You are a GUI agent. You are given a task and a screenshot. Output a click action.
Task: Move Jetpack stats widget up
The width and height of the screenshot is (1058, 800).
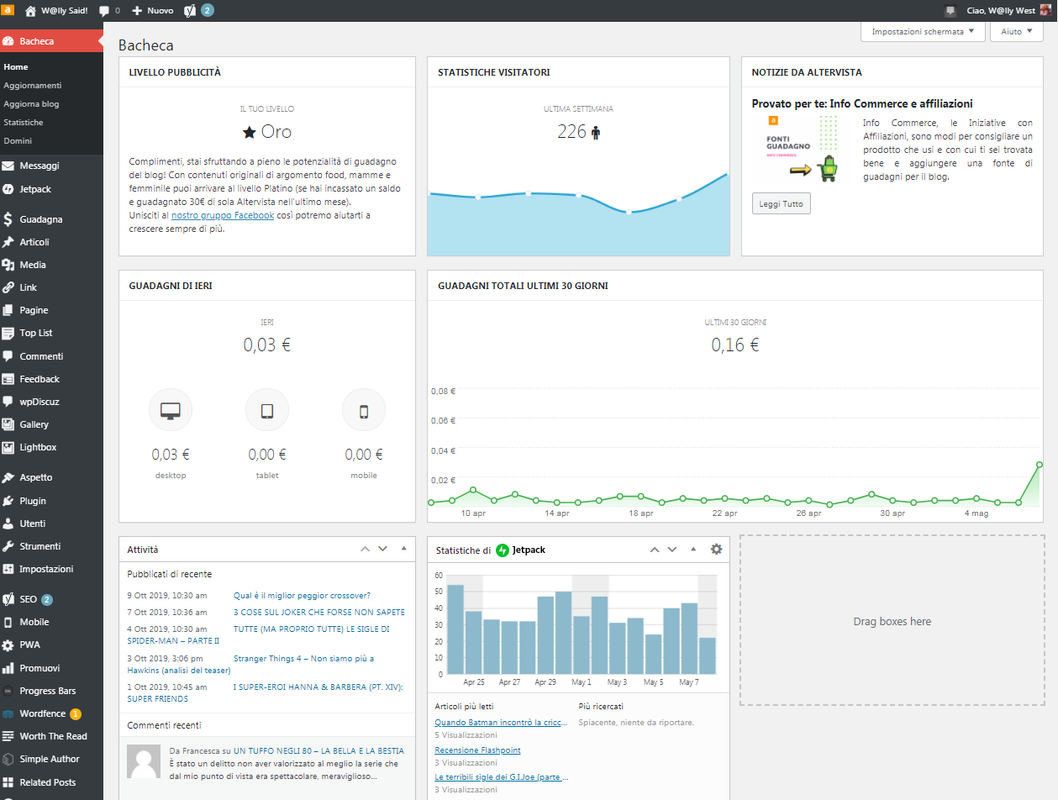655,550
